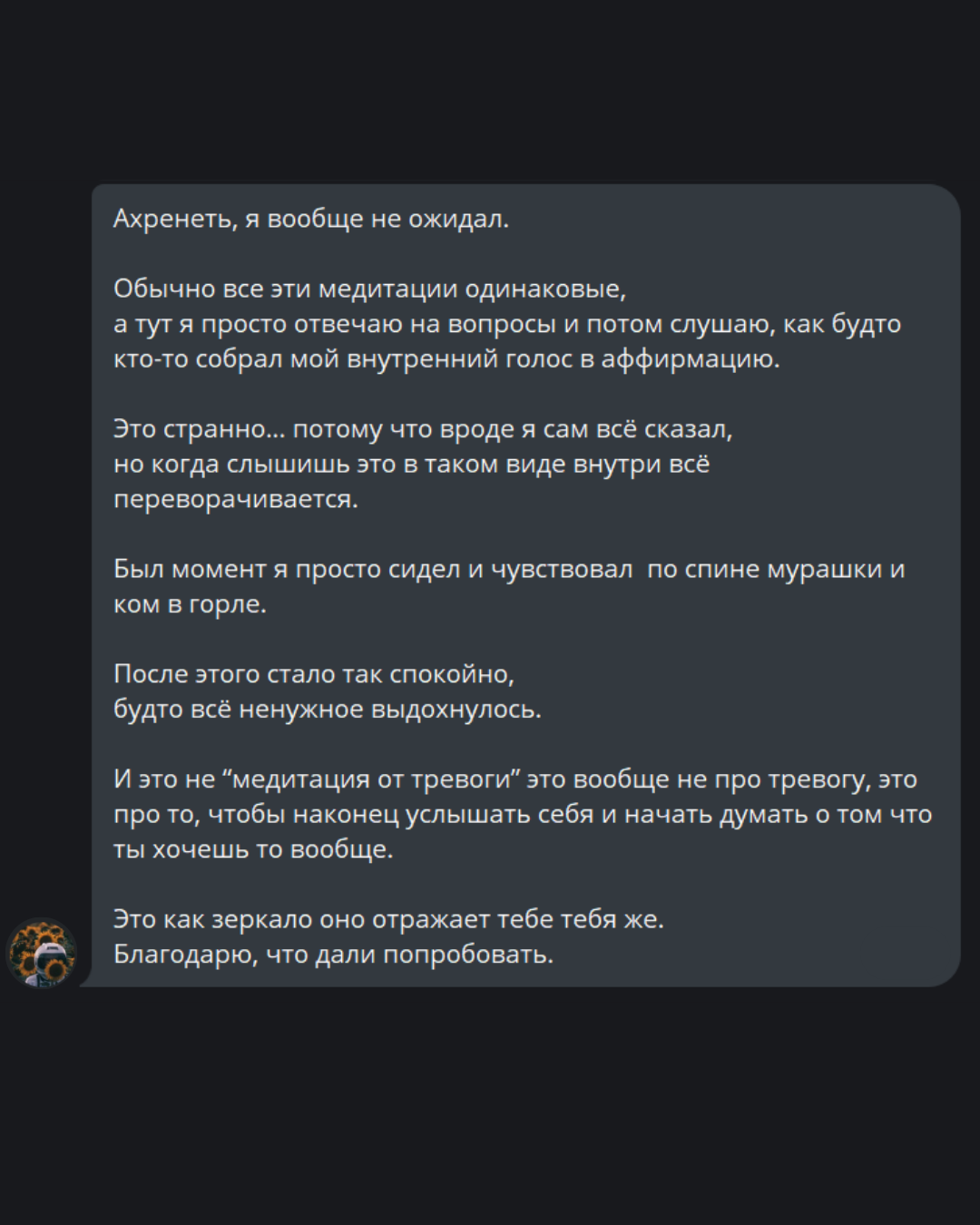Screen dimensions: 980x1225
Task: Click the single word "переворачивается."
Action: coord(235,499)
